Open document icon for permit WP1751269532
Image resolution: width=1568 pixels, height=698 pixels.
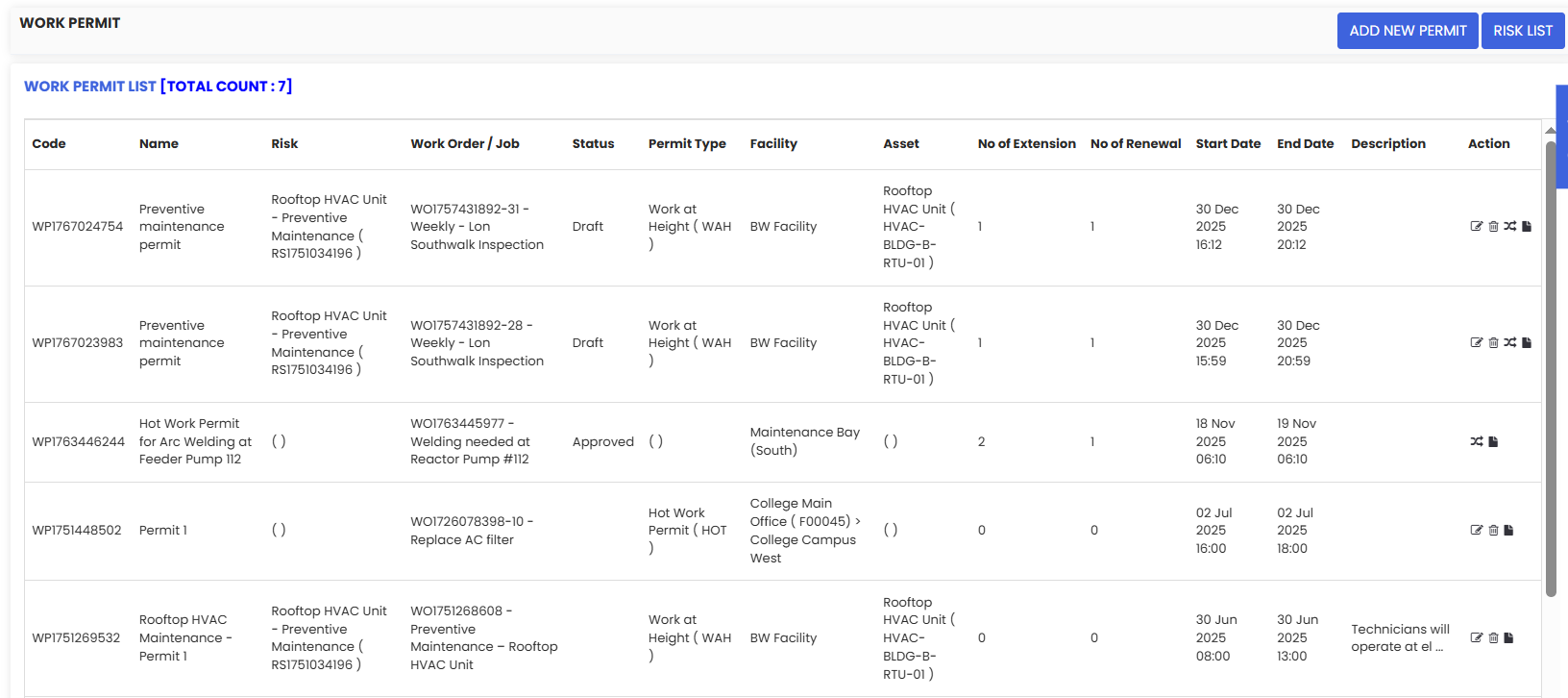point(1508,638)
